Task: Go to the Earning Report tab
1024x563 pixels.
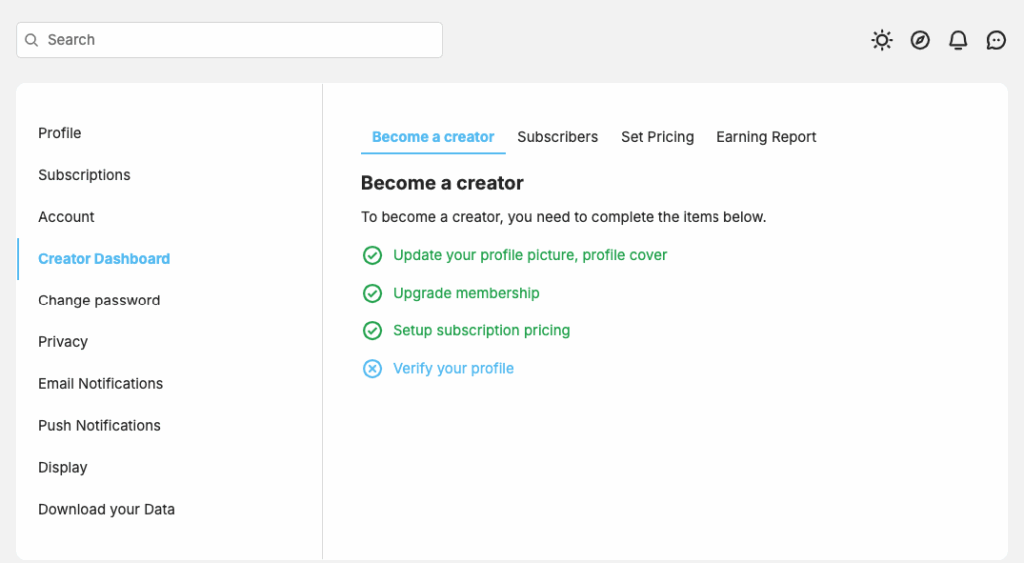Action: click(766, 137)
